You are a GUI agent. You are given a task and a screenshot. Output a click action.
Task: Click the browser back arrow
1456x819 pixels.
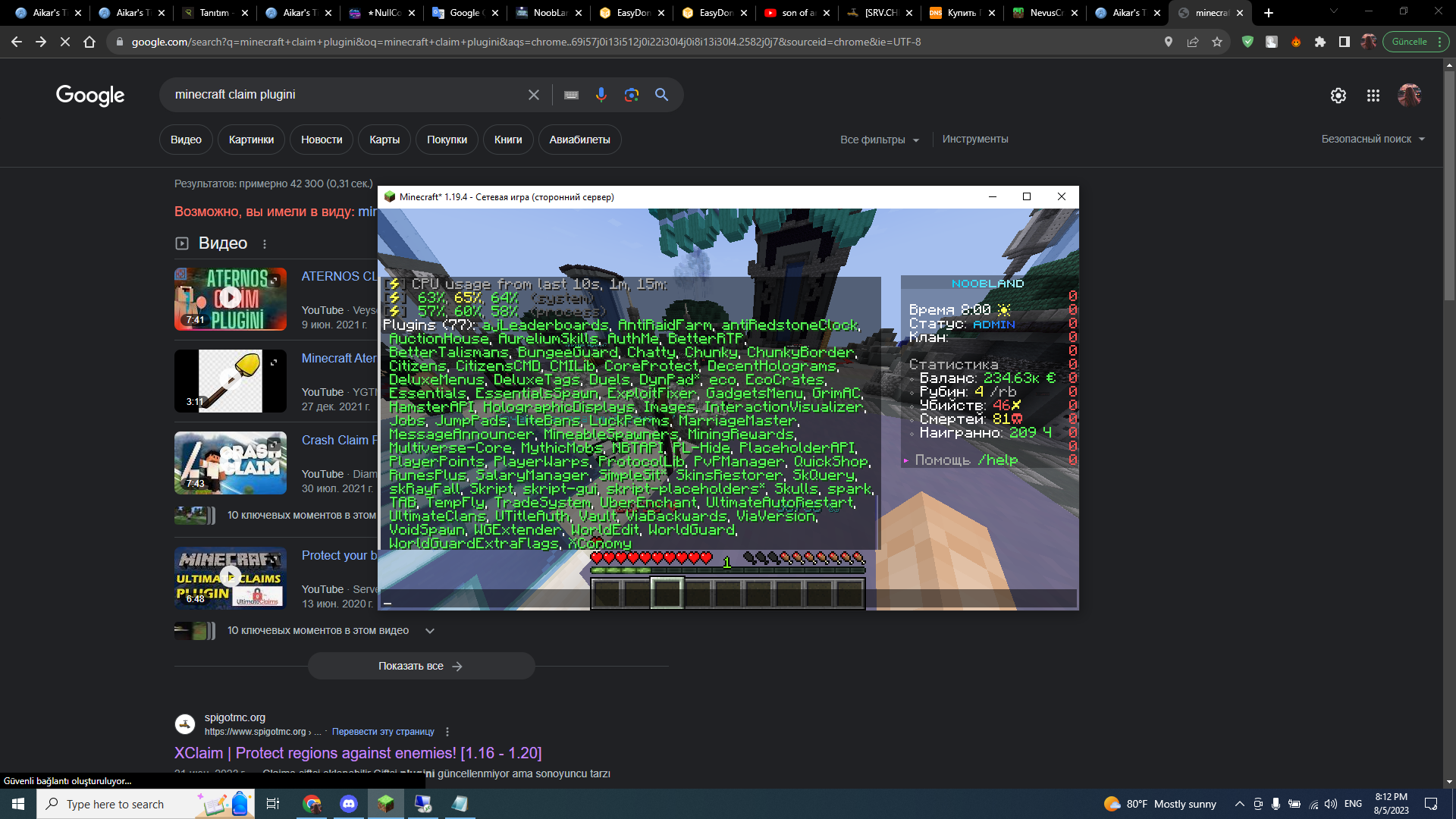(x=17, y=42)
